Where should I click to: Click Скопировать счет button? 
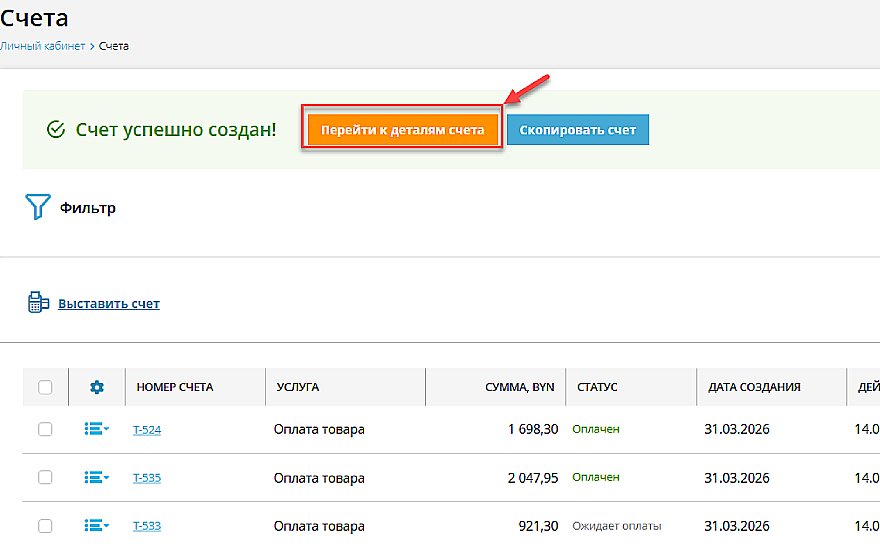[578, 130]
